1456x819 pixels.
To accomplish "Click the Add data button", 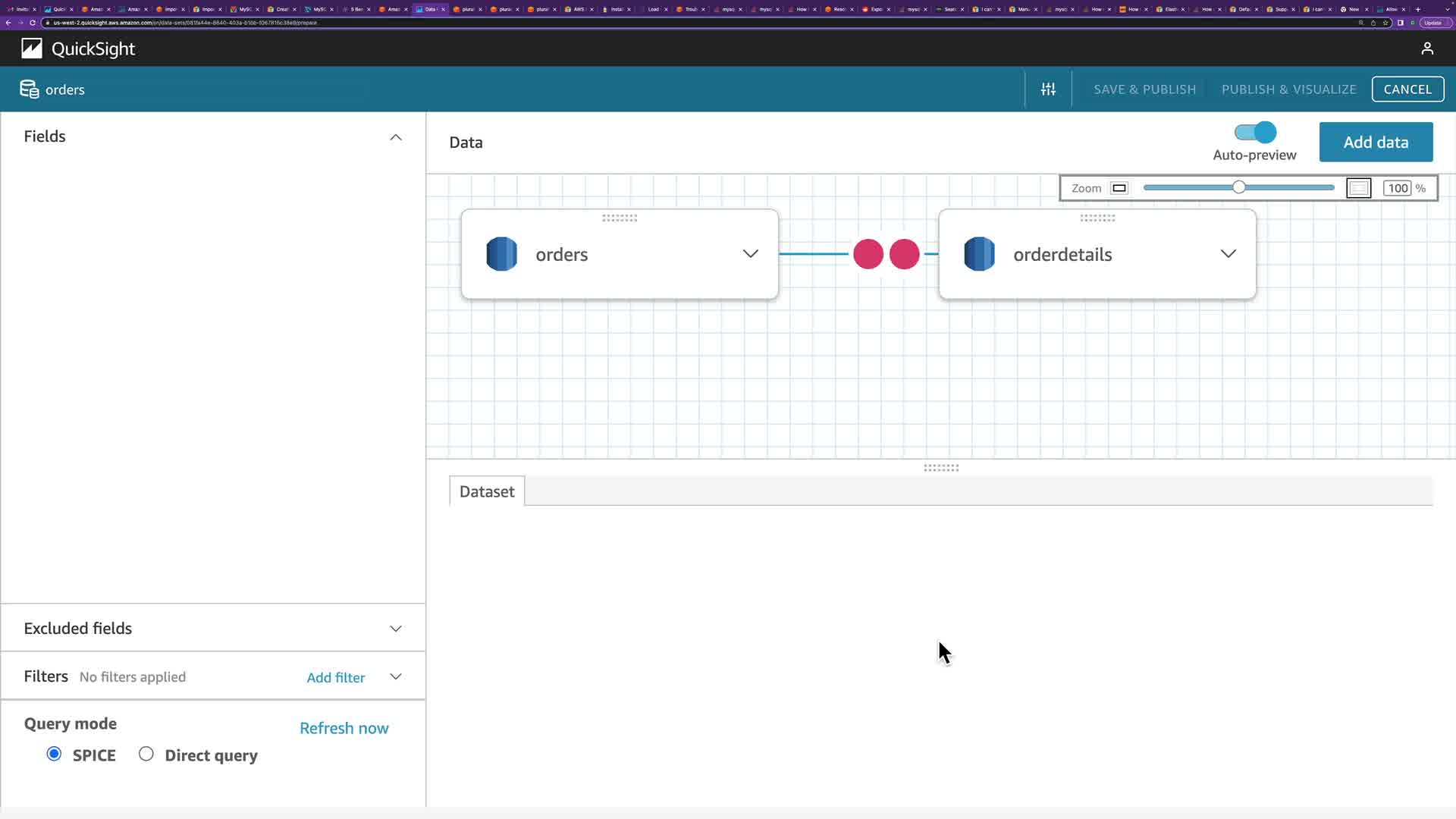I will [1376, 143].
